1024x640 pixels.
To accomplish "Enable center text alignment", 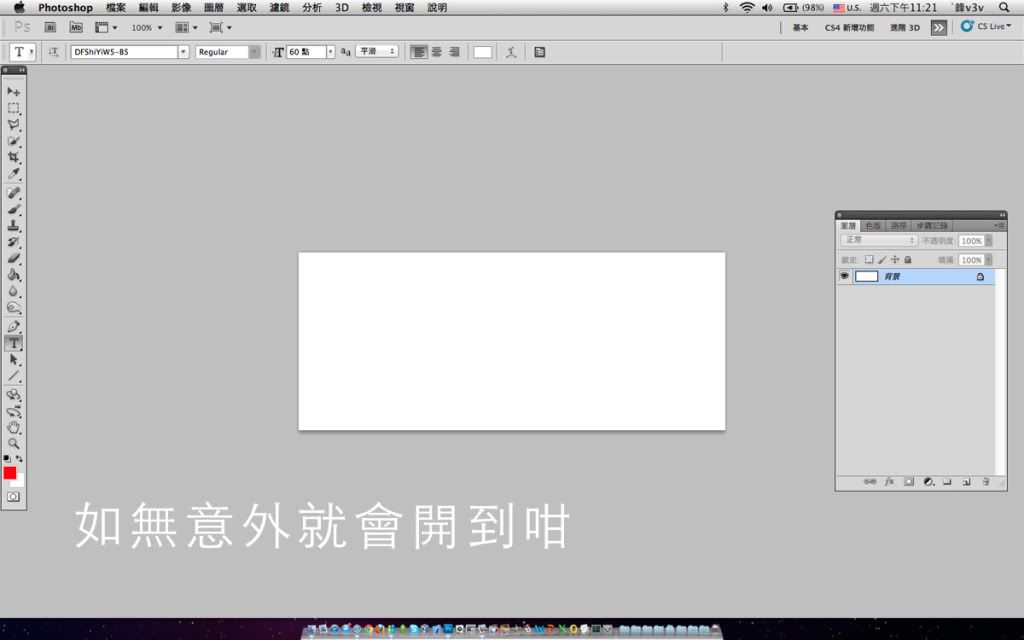I will [437, 52].
